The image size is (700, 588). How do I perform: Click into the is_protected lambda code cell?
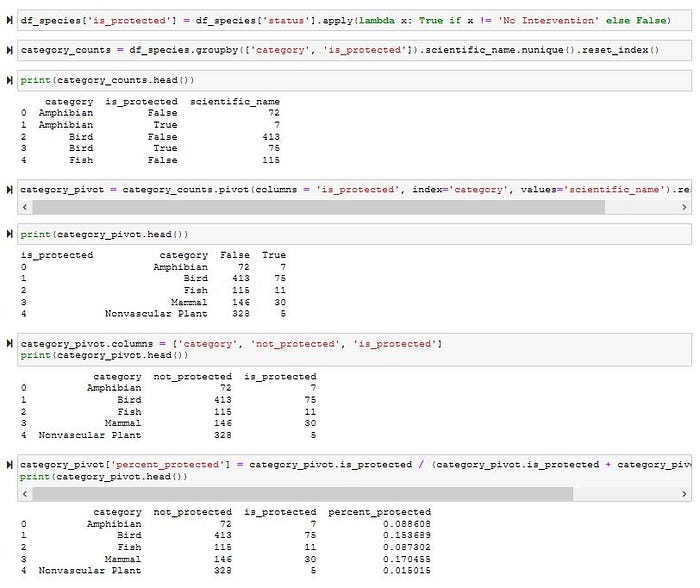click(354, 21)
